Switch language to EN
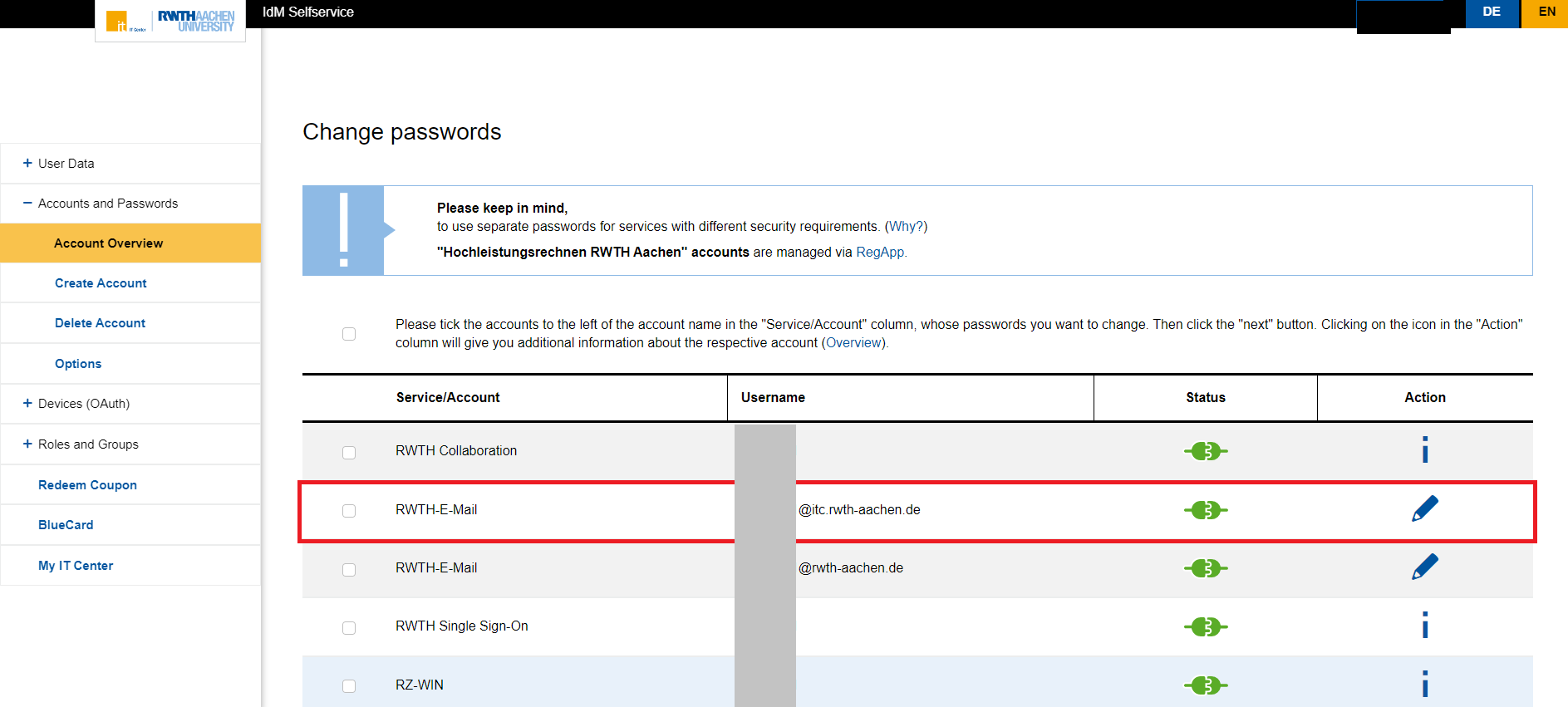The image size is (1568, 707). 1546,13
